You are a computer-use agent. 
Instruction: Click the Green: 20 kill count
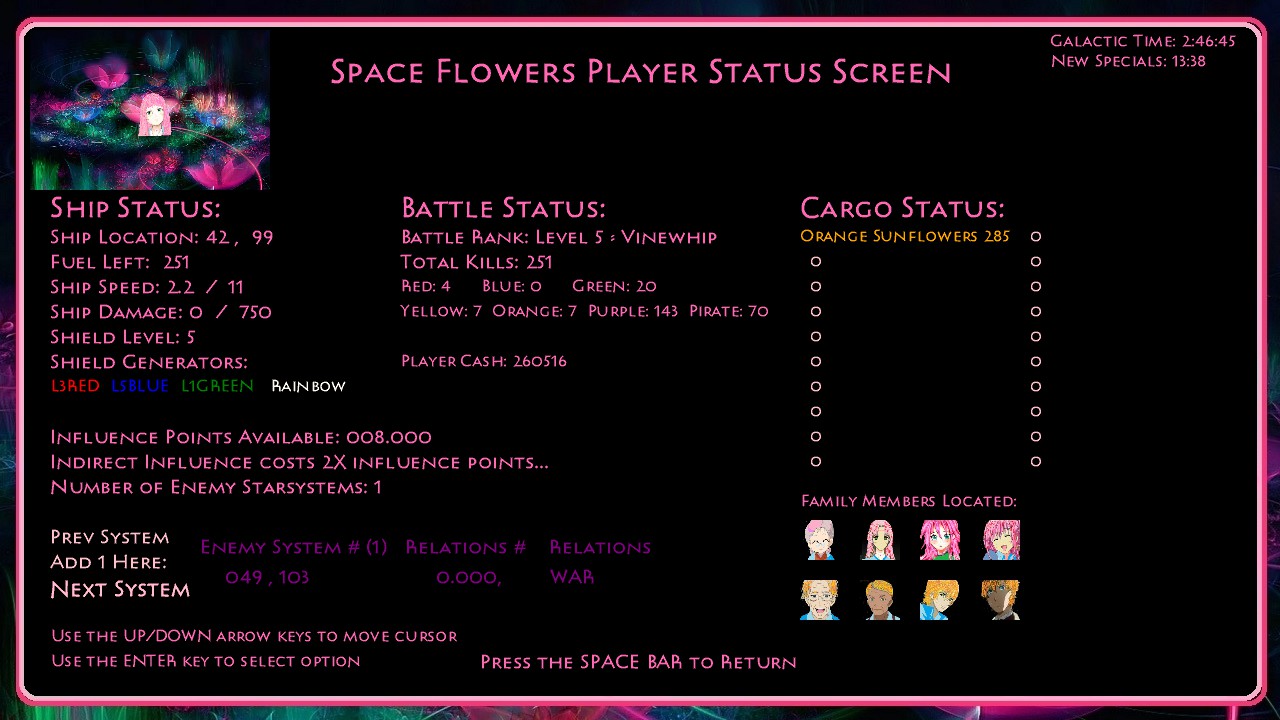point(614,286)
